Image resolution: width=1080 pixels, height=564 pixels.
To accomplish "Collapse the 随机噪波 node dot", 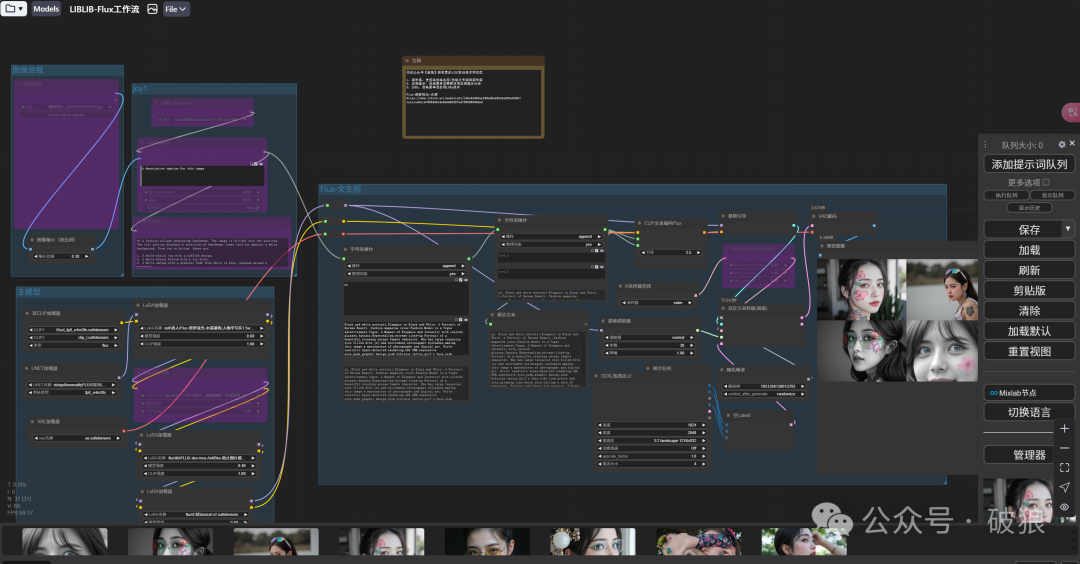I will click(722, 370).
